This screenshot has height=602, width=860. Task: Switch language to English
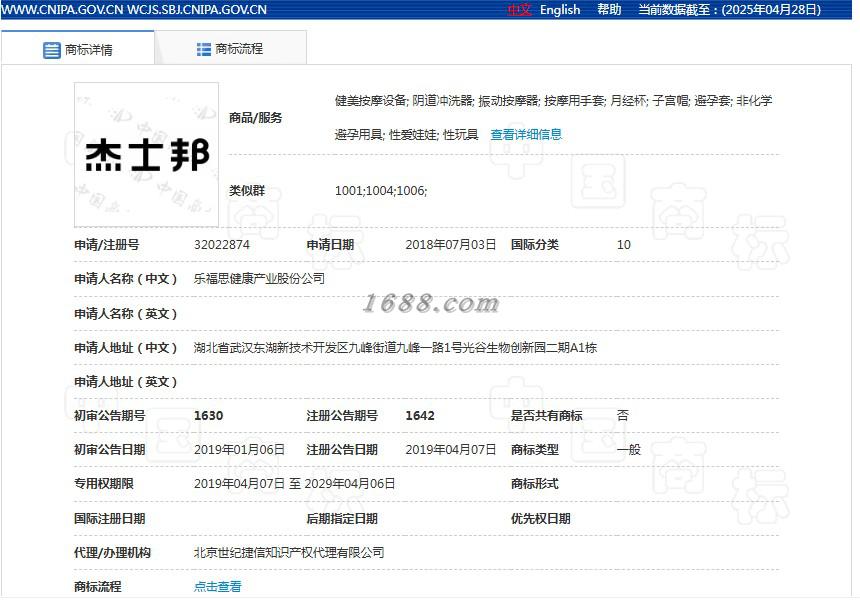(x=560, y=10)
